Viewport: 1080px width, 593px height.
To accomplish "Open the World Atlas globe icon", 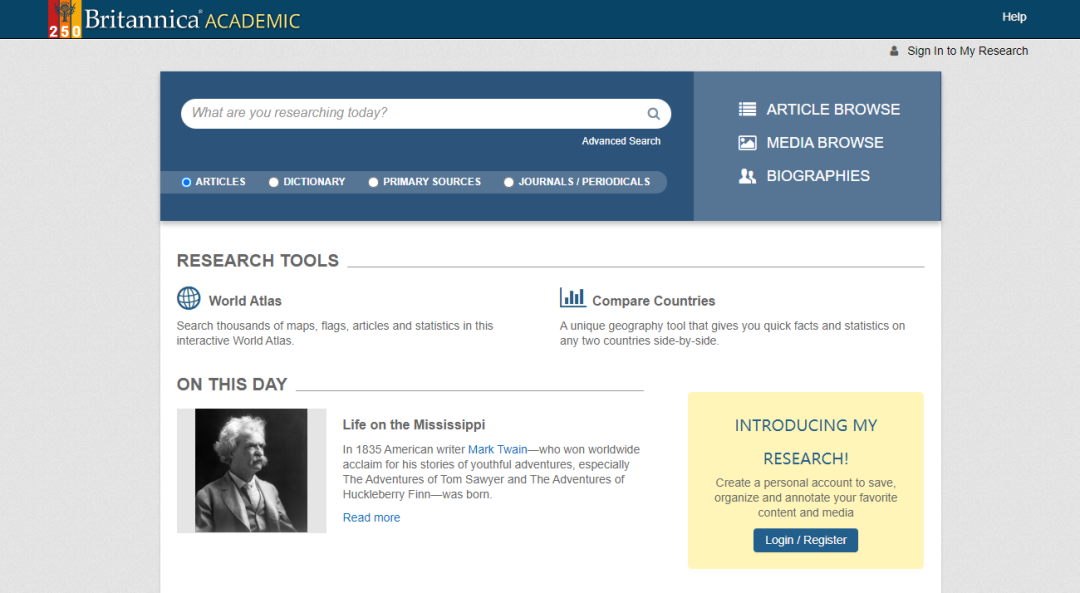I will pos(189,298).
